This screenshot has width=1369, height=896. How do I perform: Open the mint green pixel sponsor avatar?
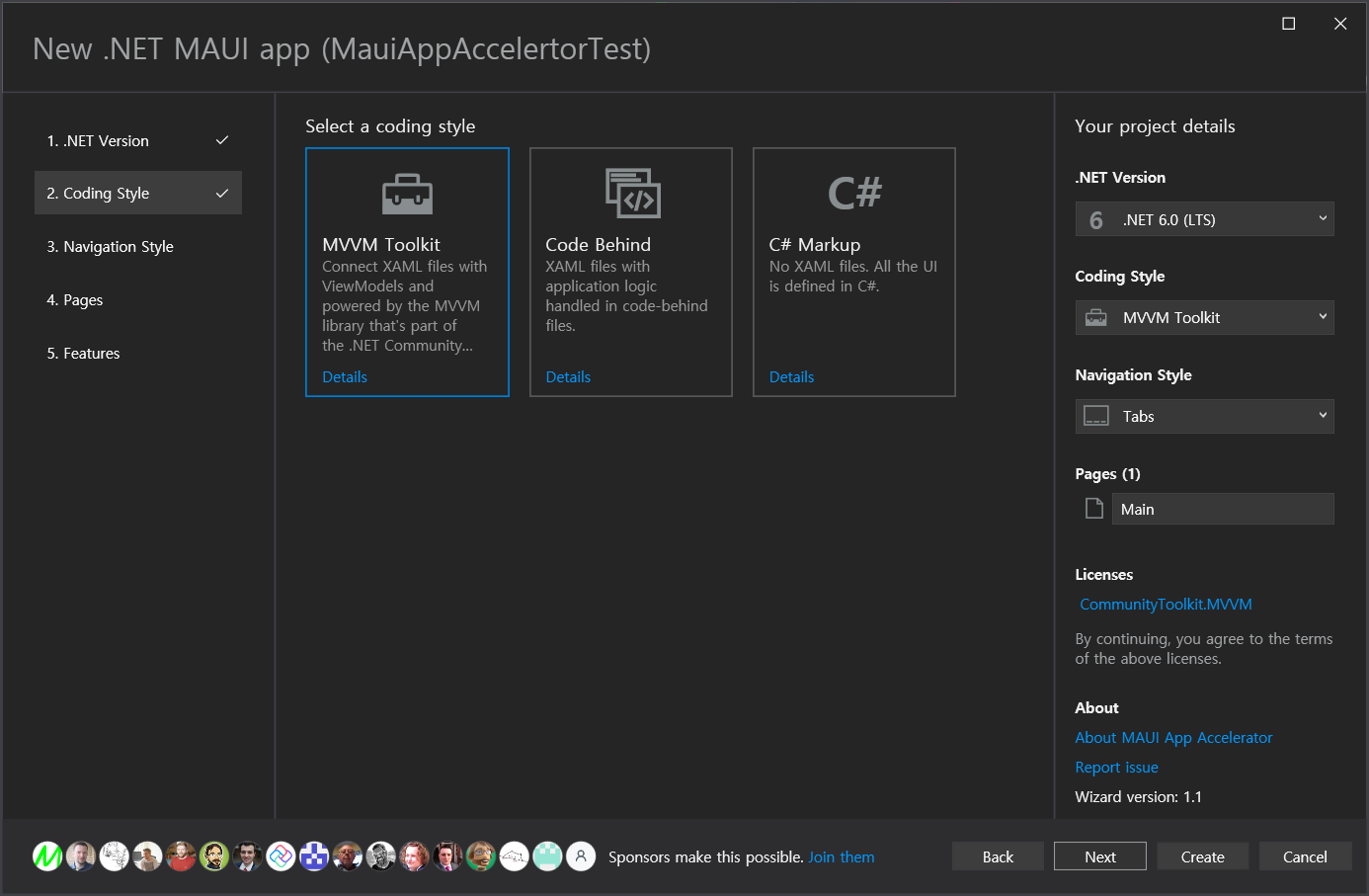point(547,856)
